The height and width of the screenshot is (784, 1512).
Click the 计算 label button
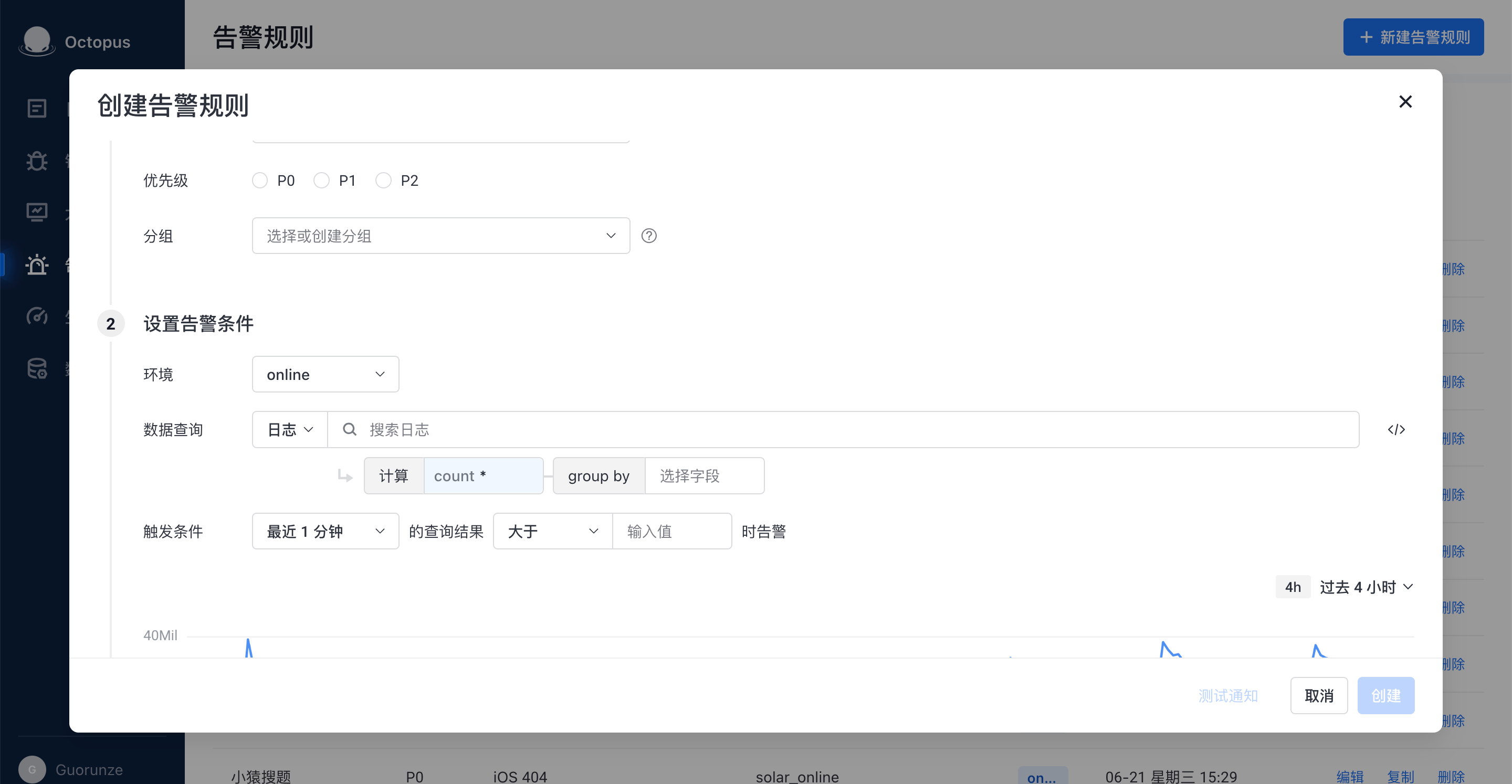click(x=394, y=476)
